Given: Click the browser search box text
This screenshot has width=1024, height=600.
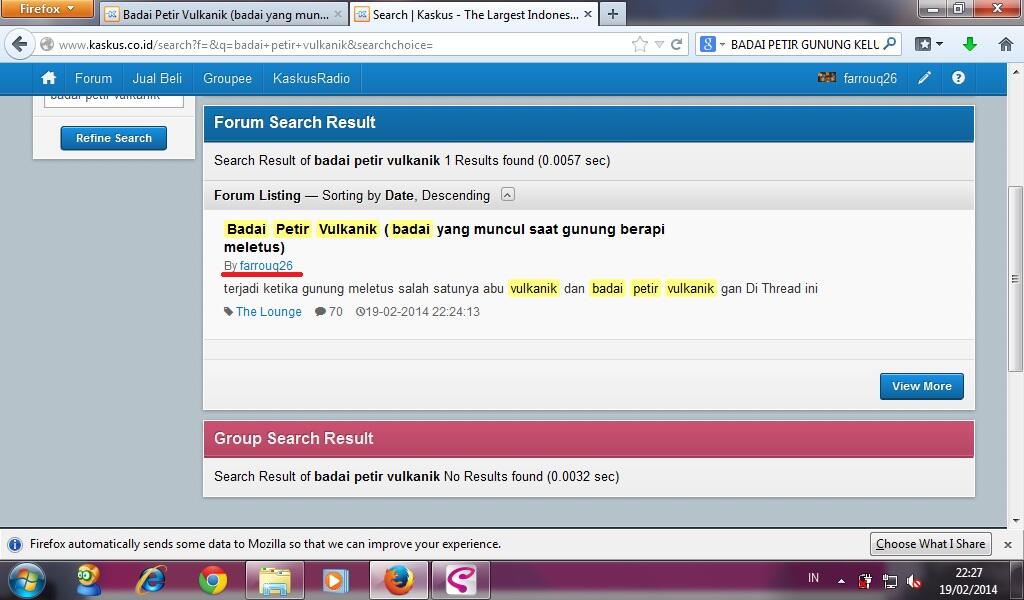Looking at the screenshot, I should click(805, 44).
